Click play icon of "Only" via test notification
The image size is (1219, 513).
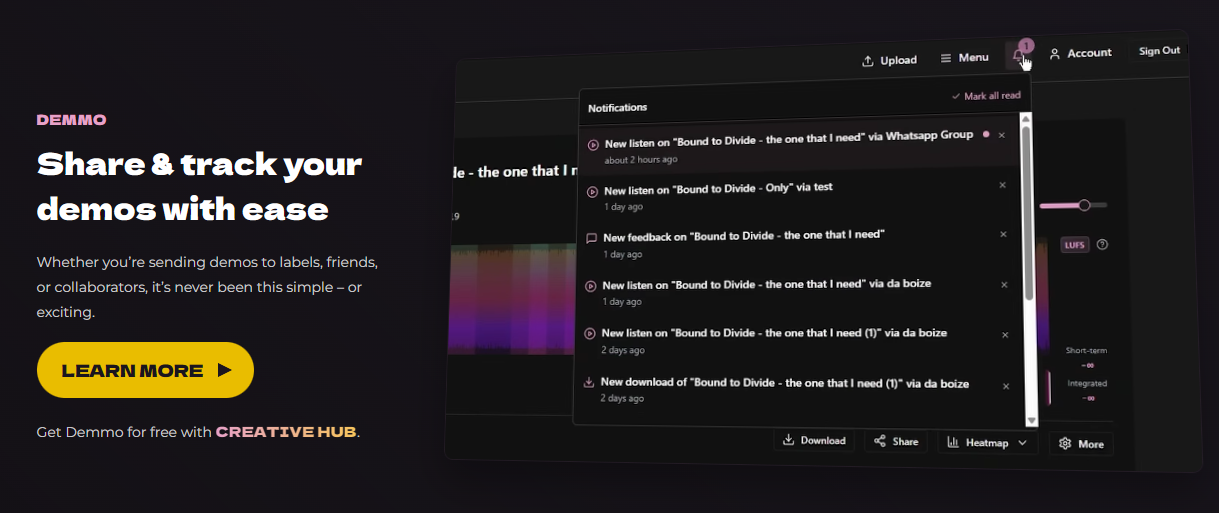pos(592,191)
